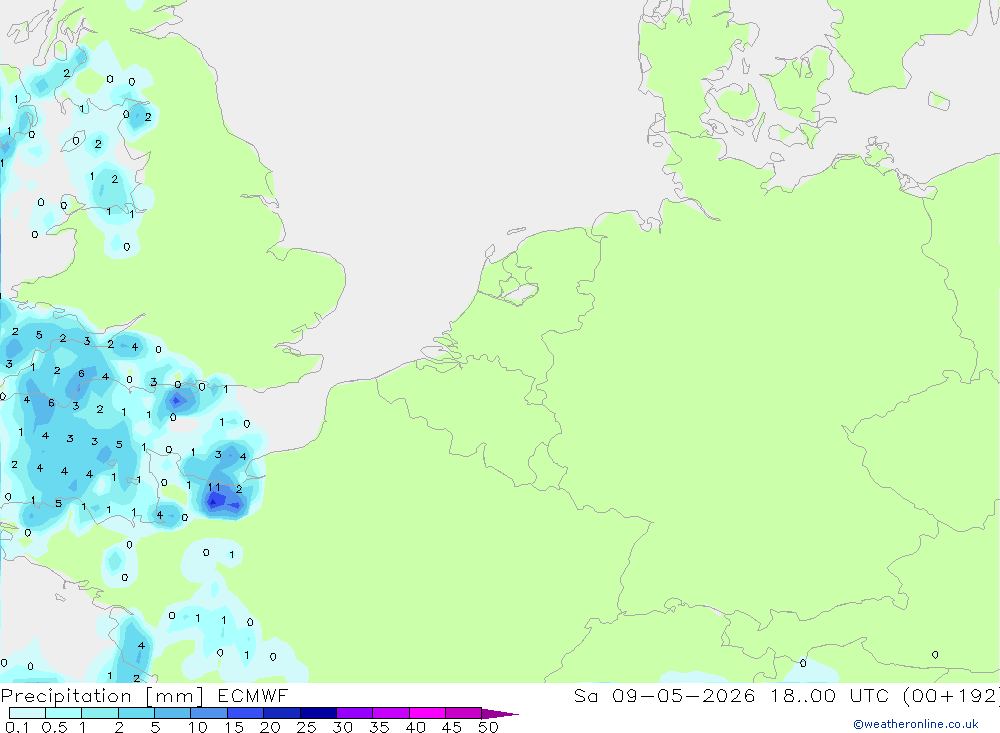
Task: Open the weatheronline.co.uk copyright link
Action: point(916,724)
